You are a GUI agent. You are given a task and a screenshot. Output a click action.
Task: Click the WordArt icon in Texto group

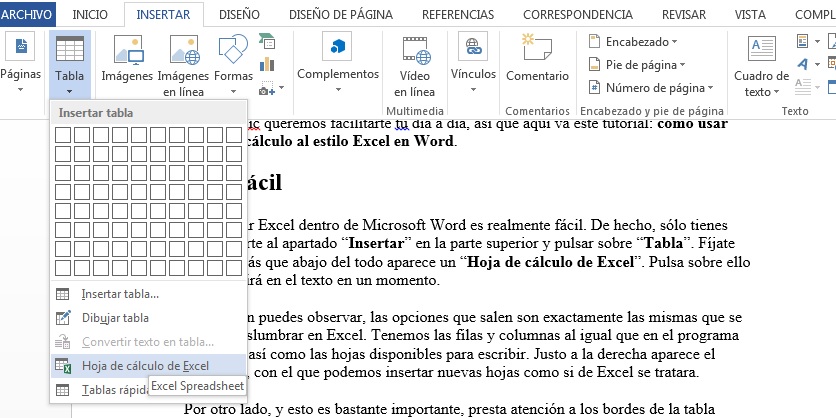tap(802, 64)
